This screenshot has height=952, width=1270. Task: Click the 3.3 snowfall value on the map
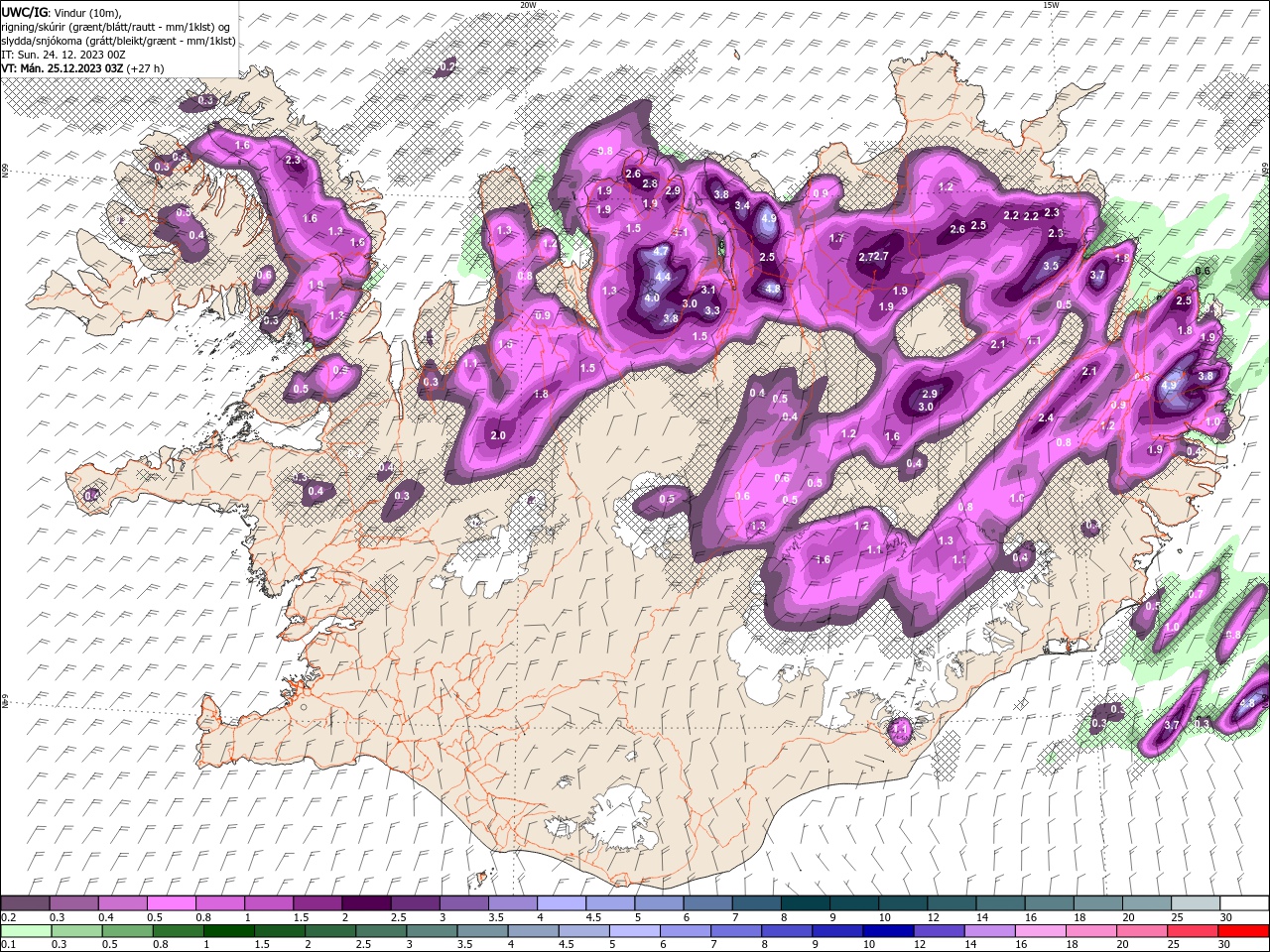711,310
